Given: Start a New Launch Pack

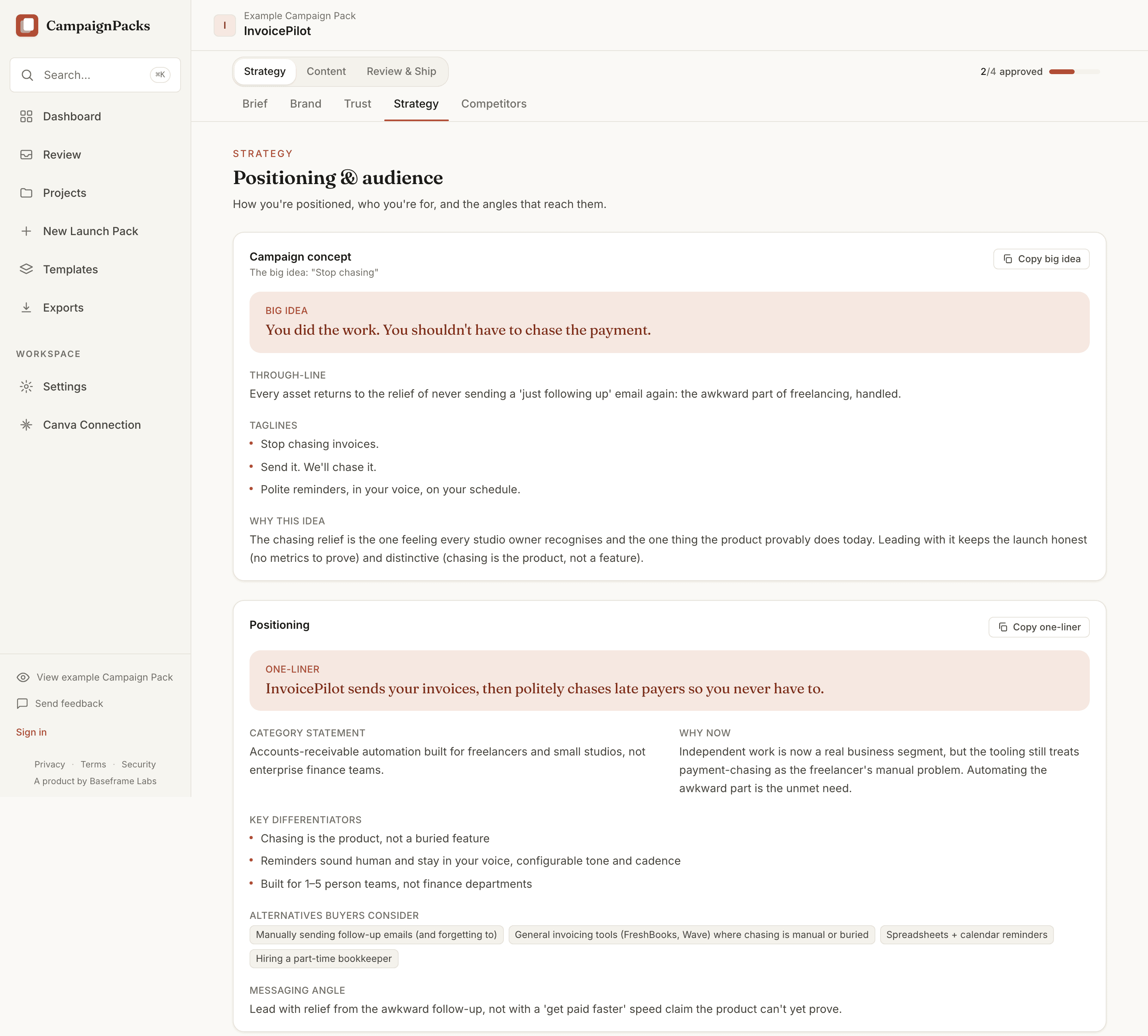Looking at the screenshot, I should click(x=95, y=231).
